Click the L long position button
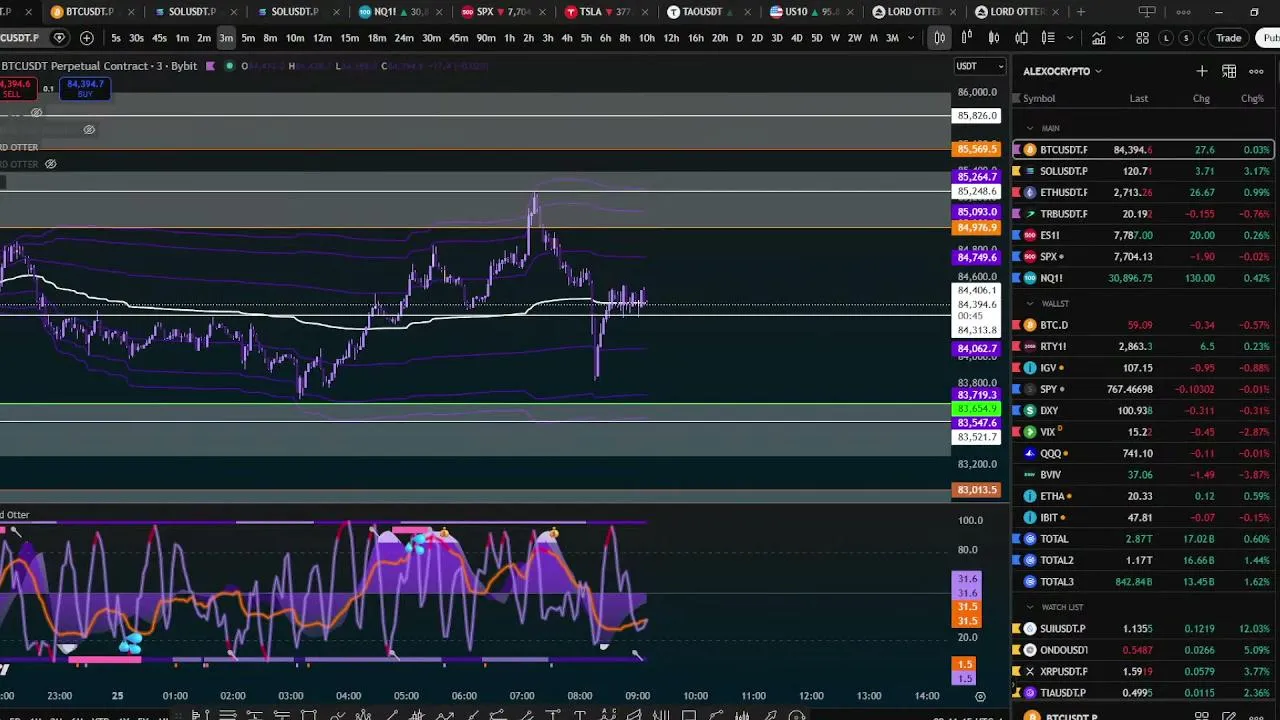The width and height of the screenshot is (1280, 720). tap(1166, 38)
